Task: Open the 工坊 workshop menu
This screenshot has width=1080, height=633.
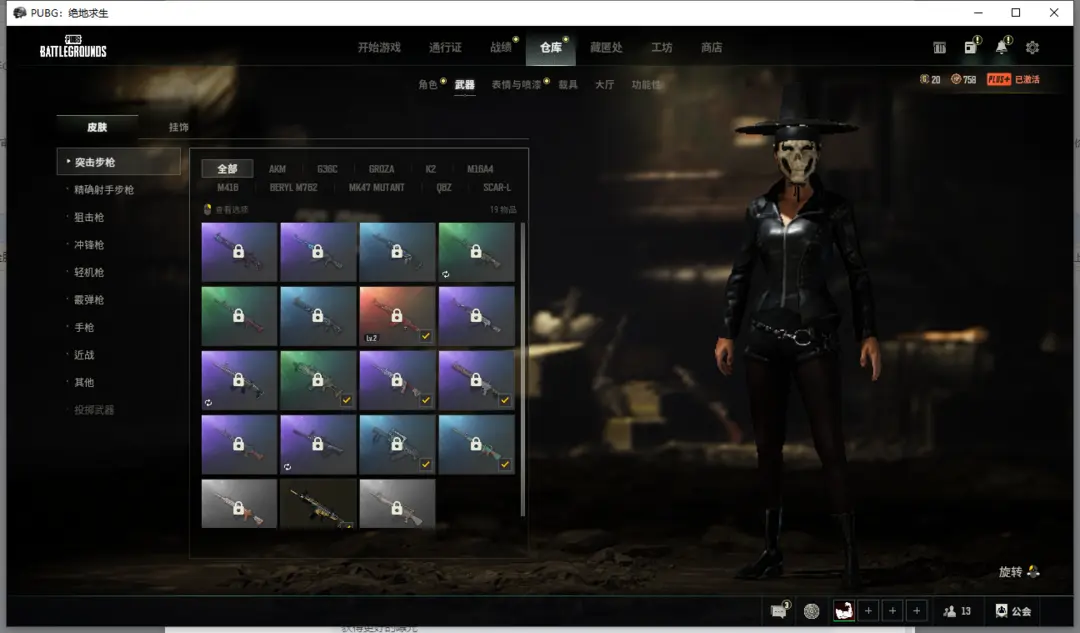Action: [662, 48]
